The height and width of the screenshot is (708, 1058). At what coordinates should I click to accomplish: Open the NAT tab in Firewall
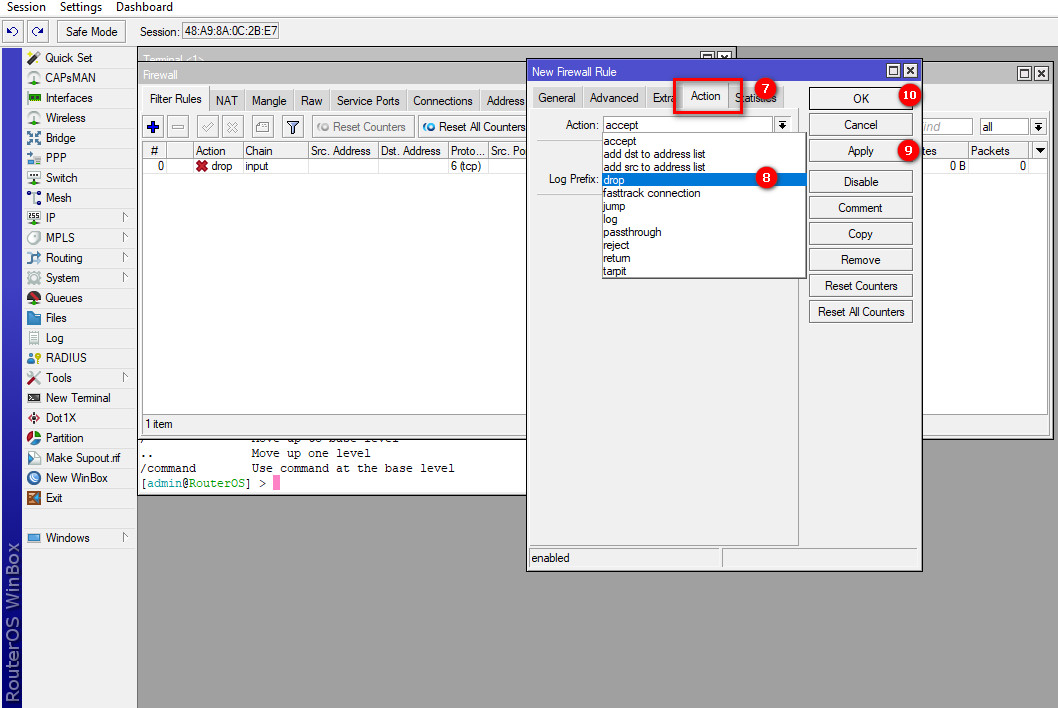(x=227, y=100)
